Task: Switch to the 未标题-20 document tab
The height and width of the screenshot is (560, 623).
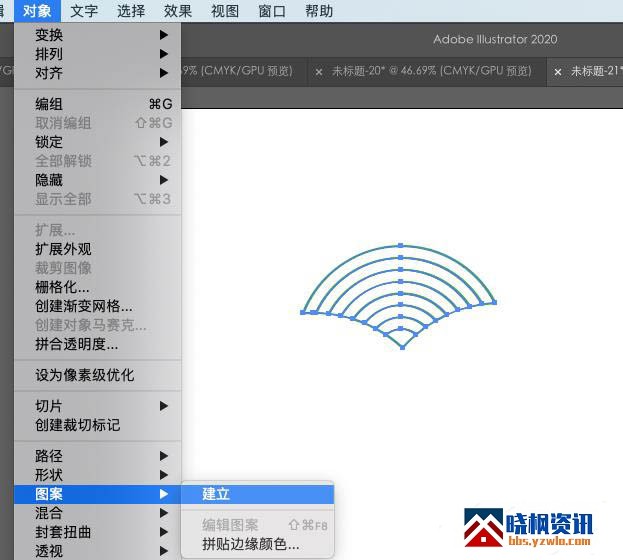Action: pos(430,72)
